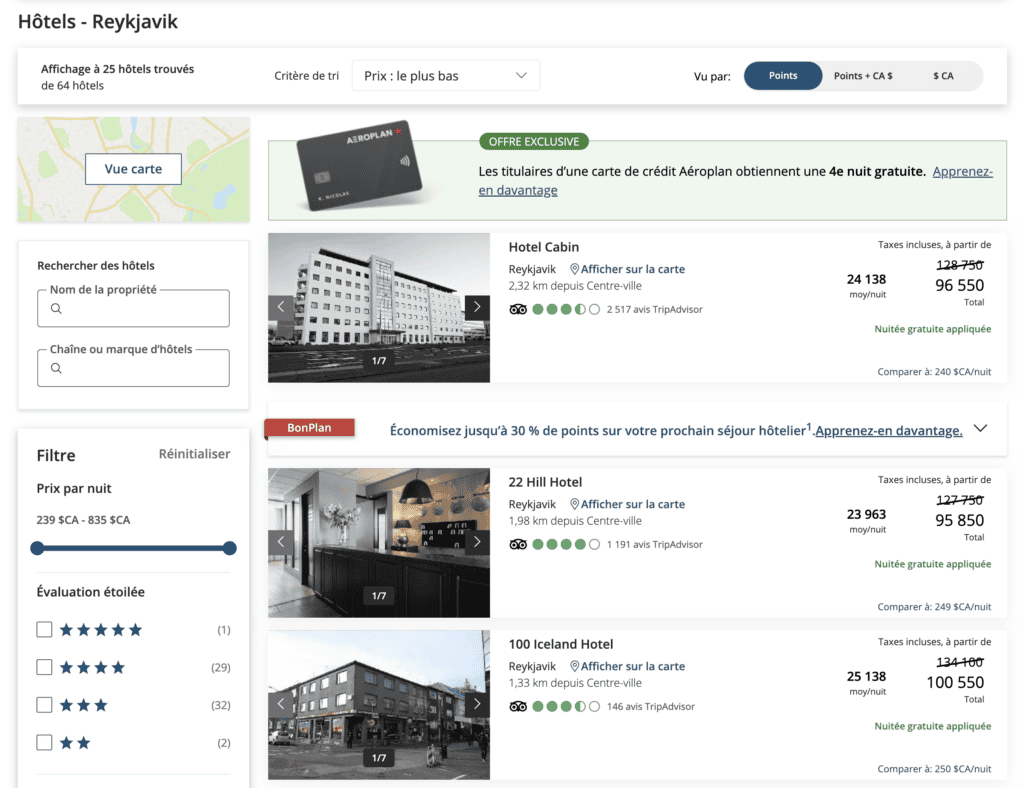
Task: Check the 3-star rating checkbox
Action: point(42,705)
